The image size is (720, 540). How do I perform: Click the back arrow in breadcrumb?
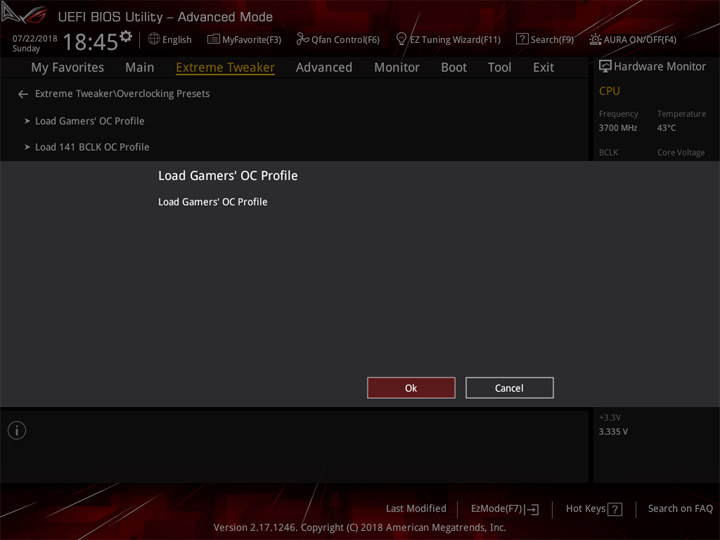click(23, 94)
